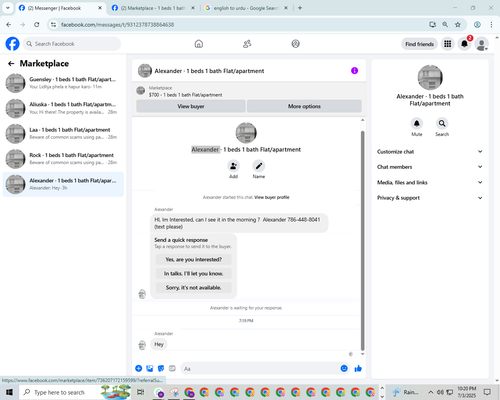Image resolution: width=500 pixels, height=400 pixels.
Task: Open the Laa conversation
Action: pos(63,133)
